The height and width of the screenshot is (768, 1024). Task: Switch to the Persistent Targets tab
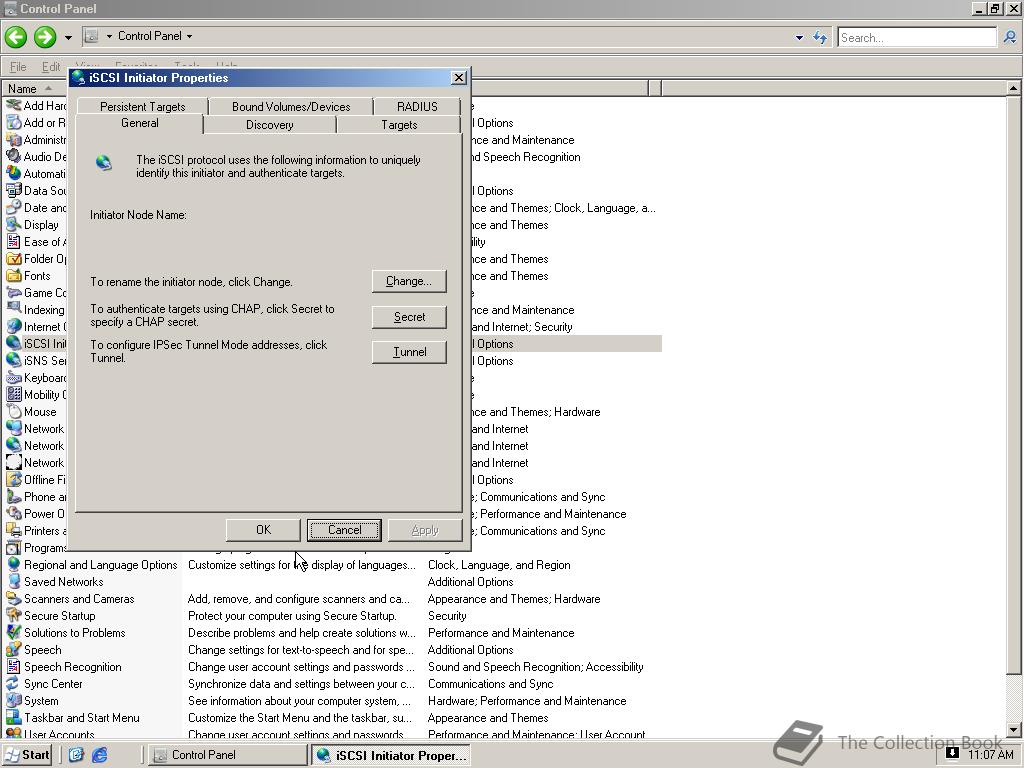click(142, 106)
